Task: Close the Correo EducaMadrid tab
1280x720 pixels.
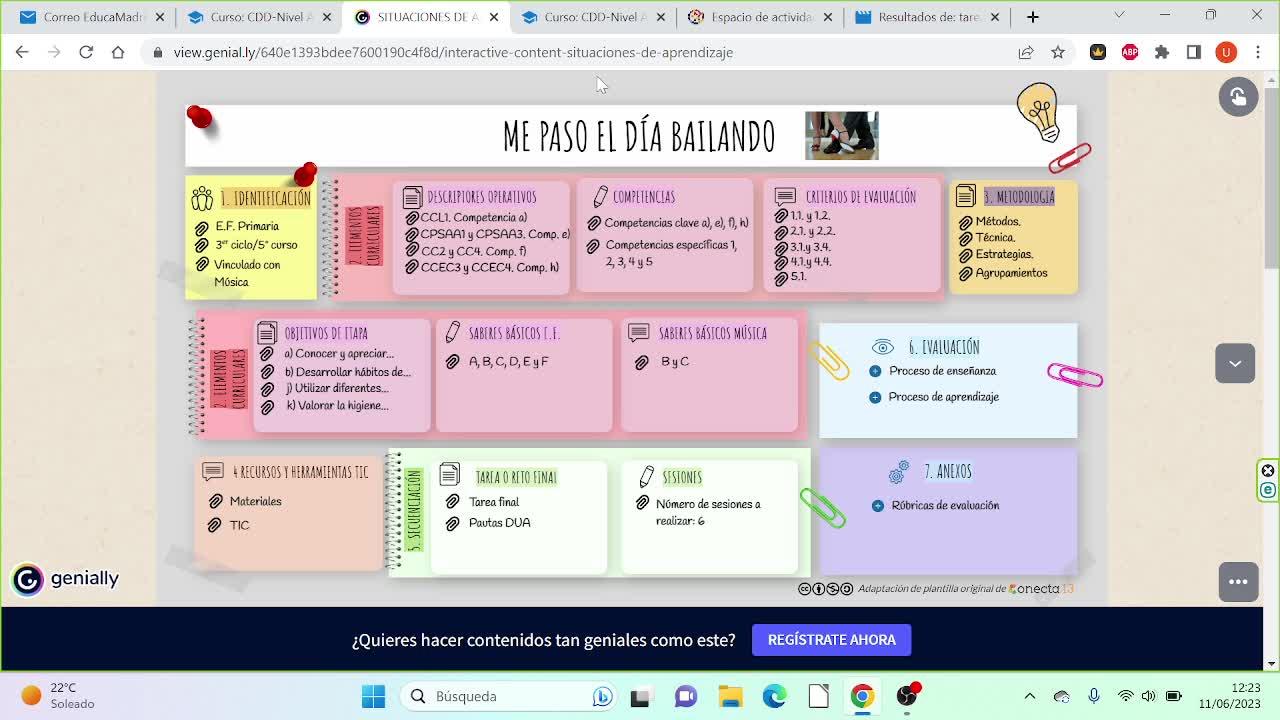Action: (159, 17)
